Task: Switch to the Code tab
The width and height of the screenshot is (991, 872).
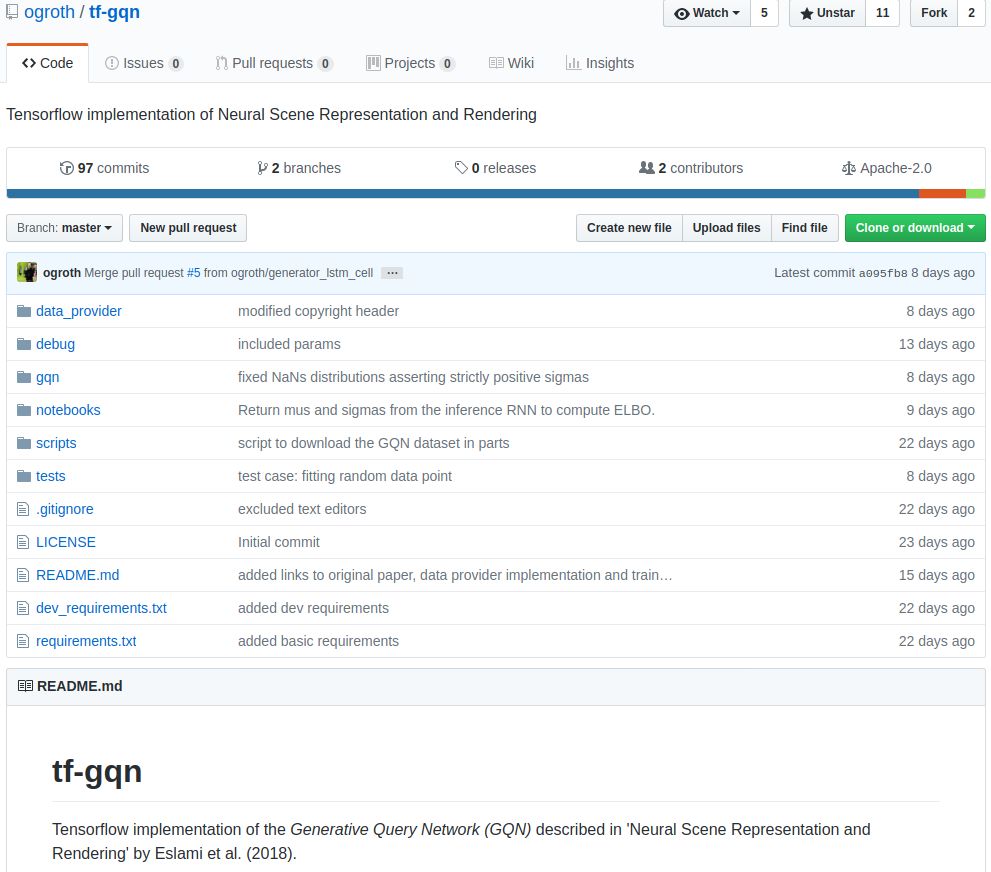Action: 47,63
